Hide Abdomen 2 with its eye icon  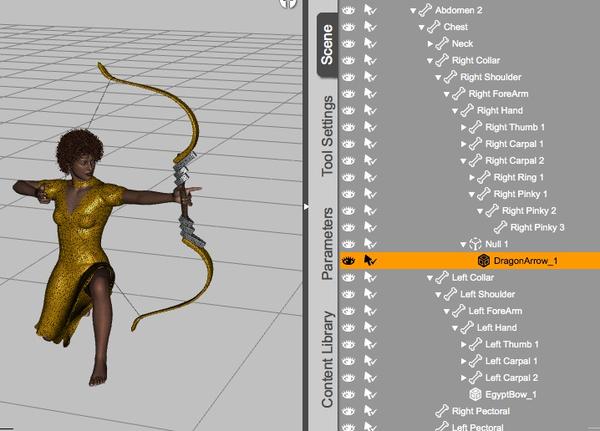point(348,10)
